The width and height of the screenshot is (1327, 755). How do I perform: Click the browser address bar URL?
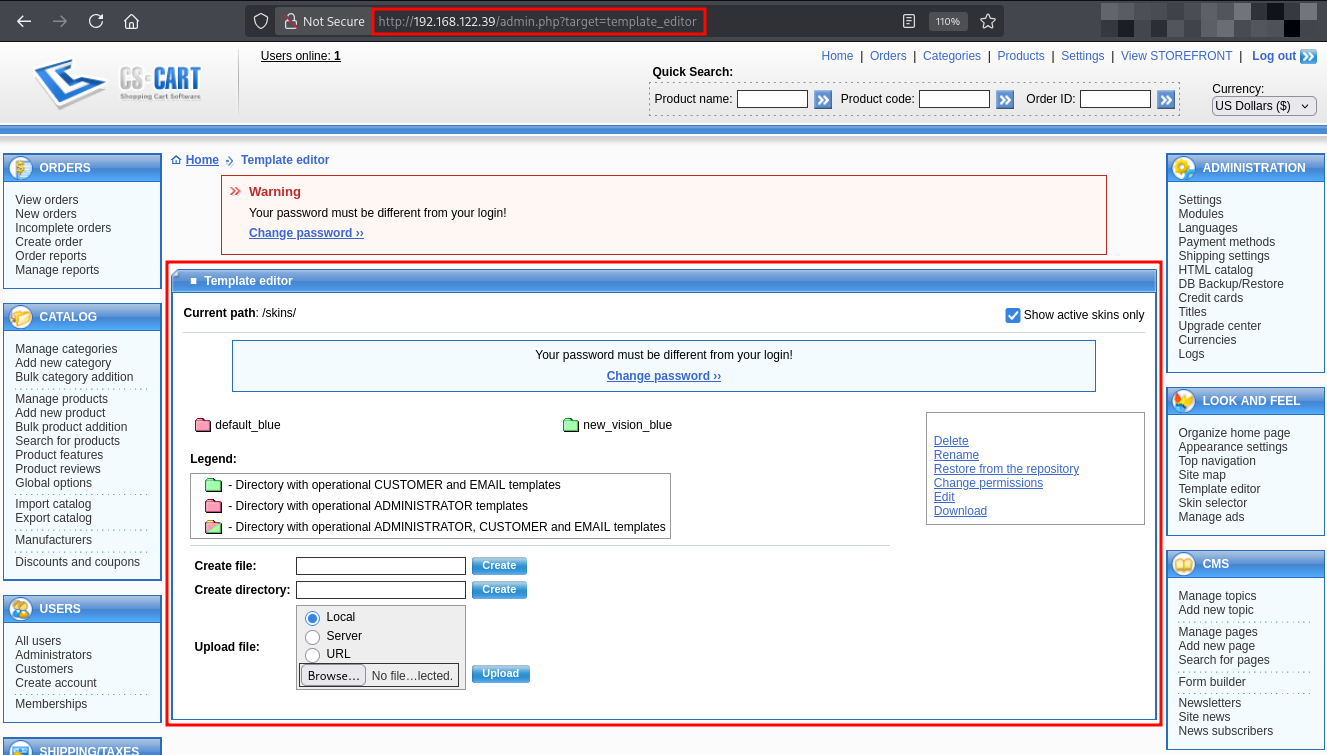pos(538,21)
